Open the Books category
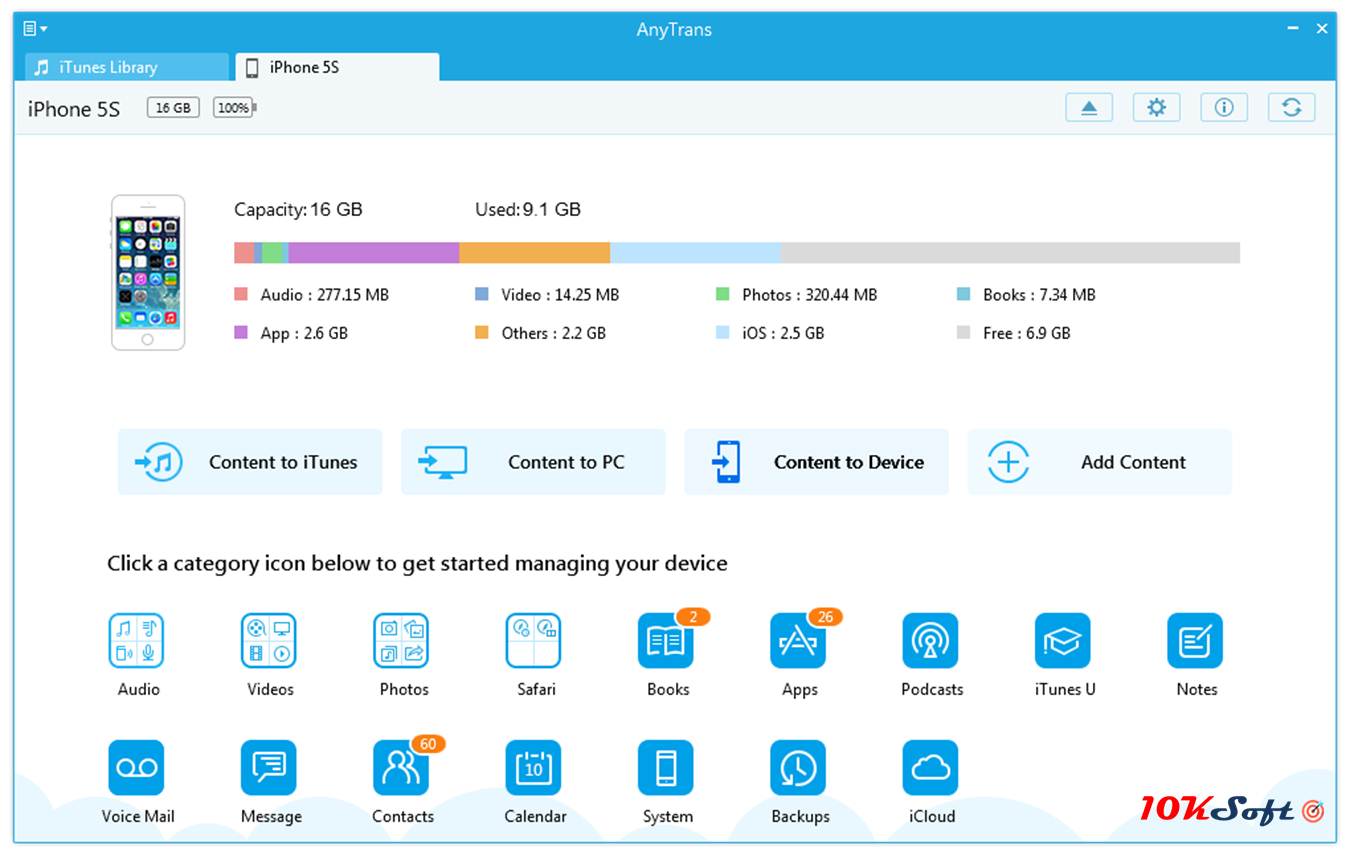The width and height of the screenshot is (1350, 855). 667,641
